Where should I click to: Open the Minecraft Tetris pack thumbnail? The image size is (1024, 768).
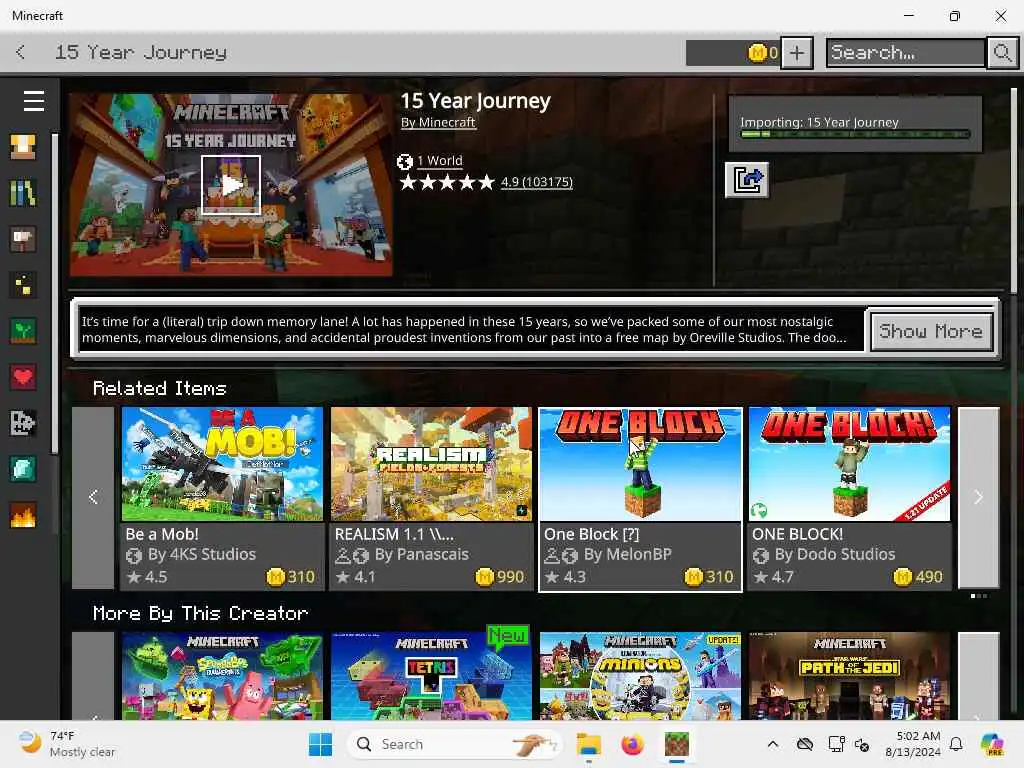click(431, 676)
